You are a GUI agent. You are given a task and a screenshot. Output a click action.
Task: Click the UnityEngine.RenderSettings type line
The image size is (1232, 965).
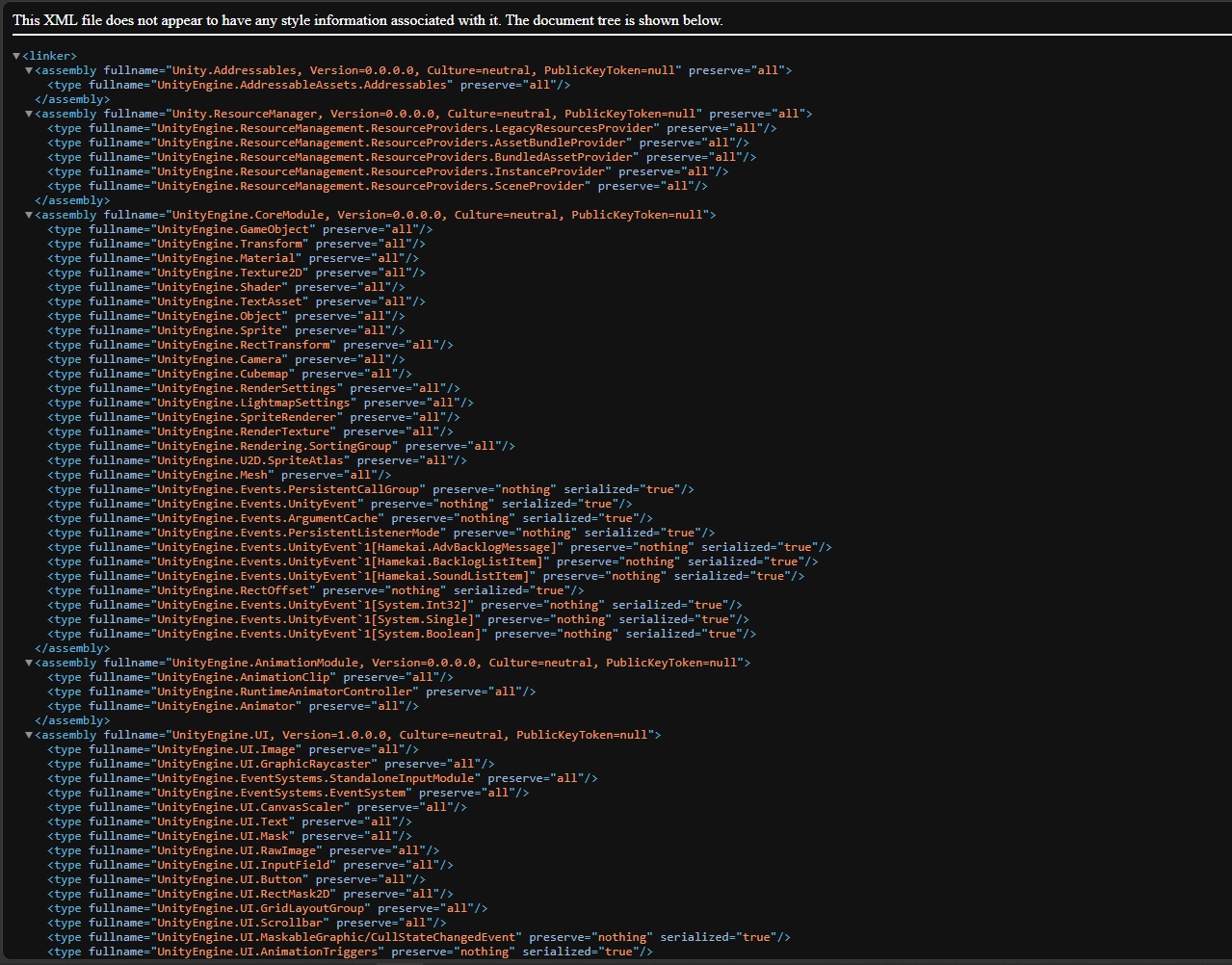[x=254, y=388]
